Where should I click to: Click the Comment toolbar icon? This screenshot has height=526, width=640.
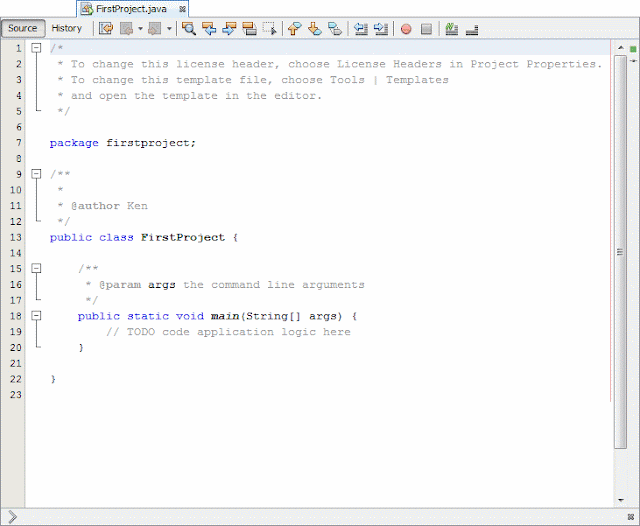pos(451,29)
